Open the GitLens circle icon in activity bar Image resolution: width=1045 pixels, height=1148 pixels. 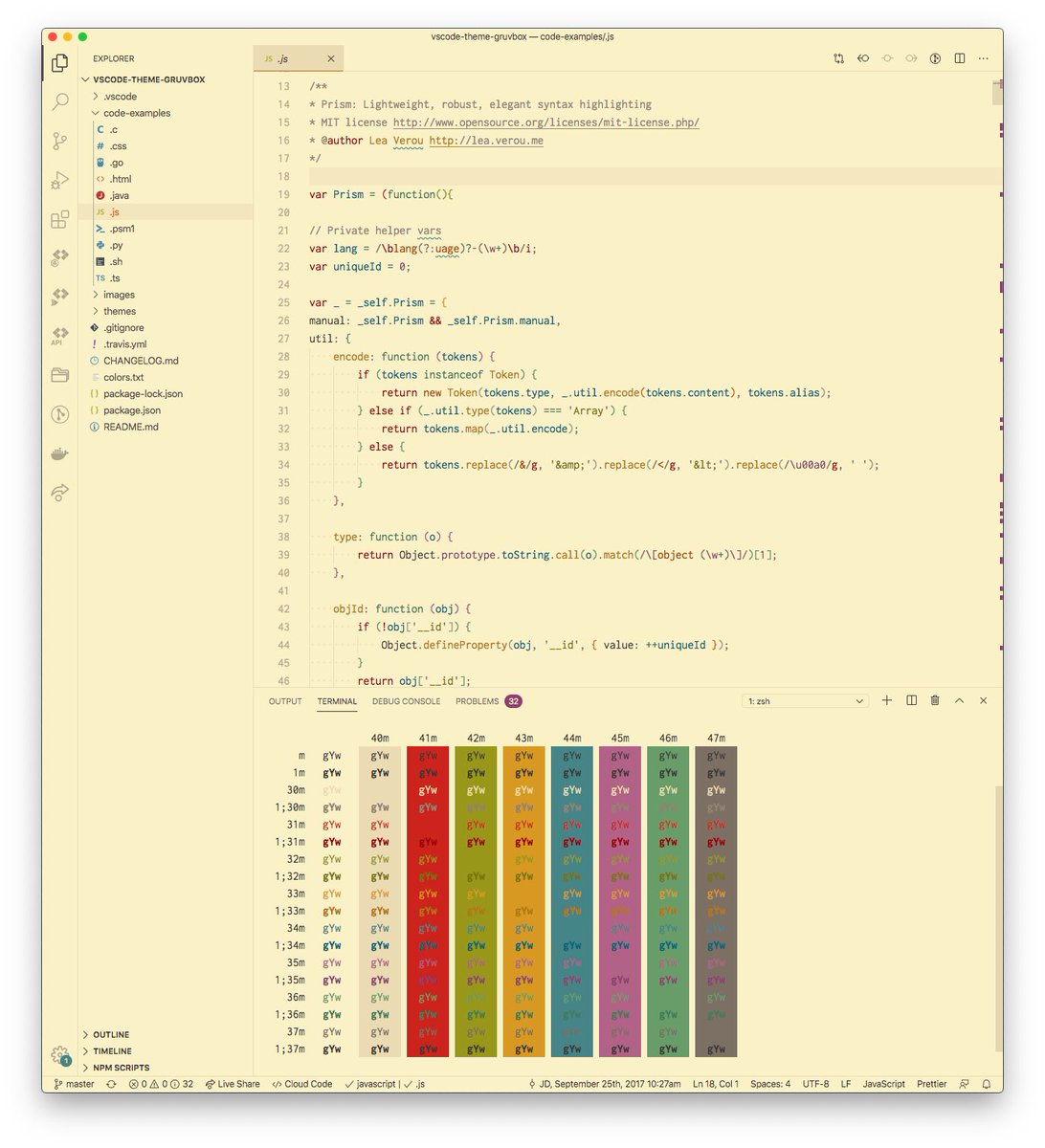(x=59, y=414)
